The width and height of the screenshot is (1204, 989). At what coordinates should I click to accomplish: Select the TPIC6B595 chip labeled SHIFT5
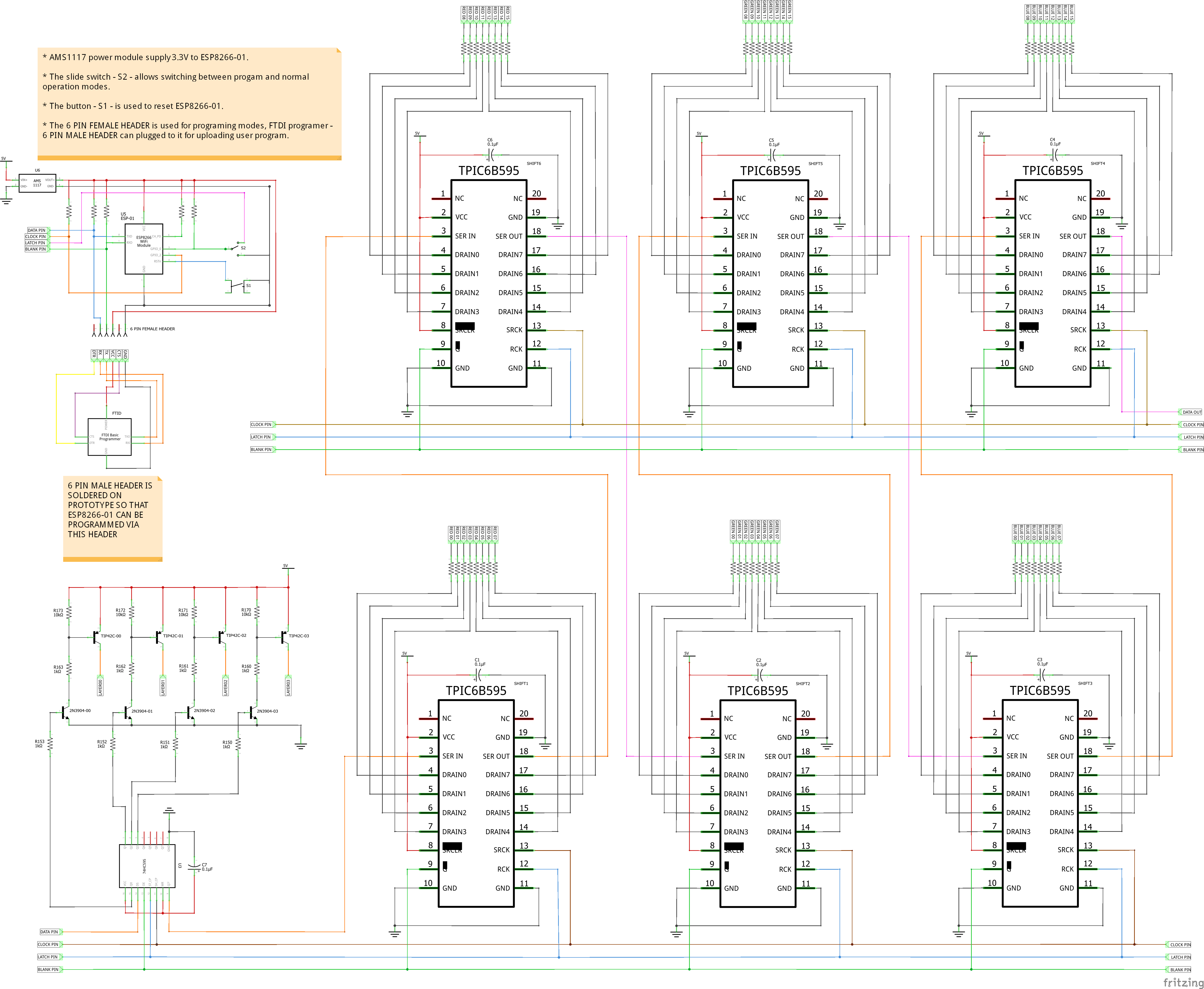click(770, 283)
